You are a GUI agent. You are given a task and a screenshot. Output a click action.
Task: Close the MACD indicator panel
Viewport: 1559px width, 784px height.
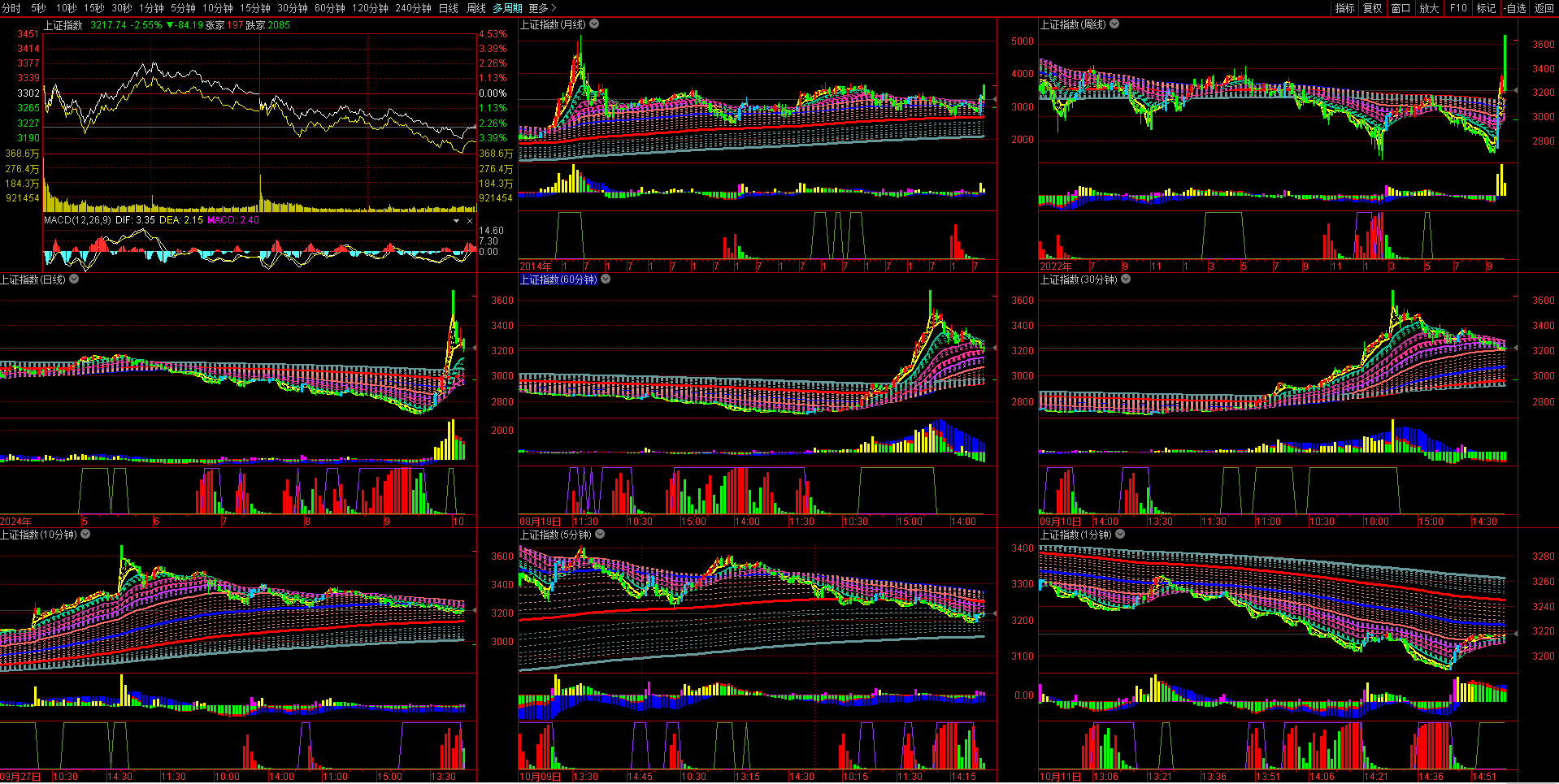point(470,221)
